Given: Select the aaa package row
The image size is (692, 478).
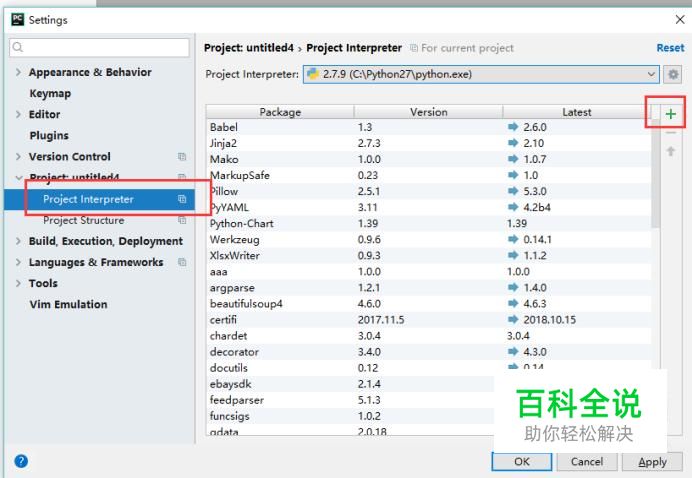Looking at the screenshot, I should click(429, 271).
